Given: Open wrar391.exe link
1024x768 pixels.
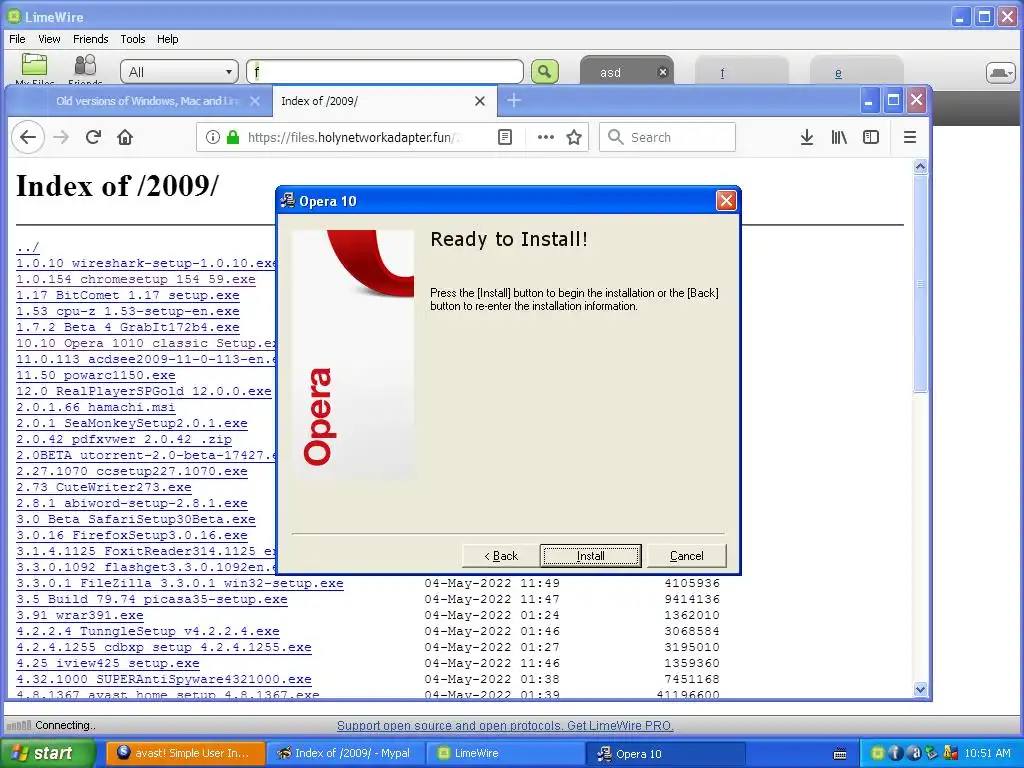Looking at the screenshot, I should [x=80, y=615].
